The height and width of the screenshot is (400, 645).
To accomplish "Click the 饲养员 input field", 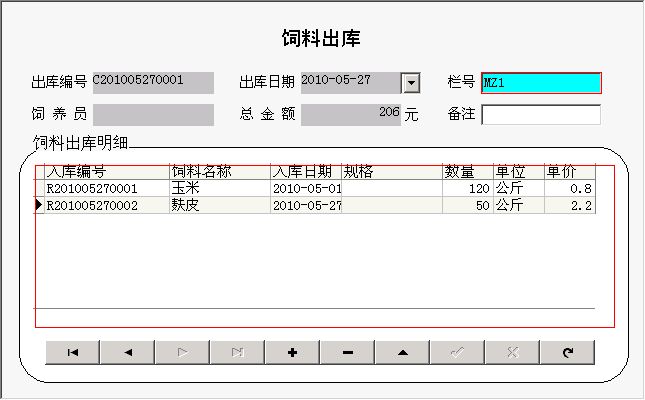I will tap(153, 115).
